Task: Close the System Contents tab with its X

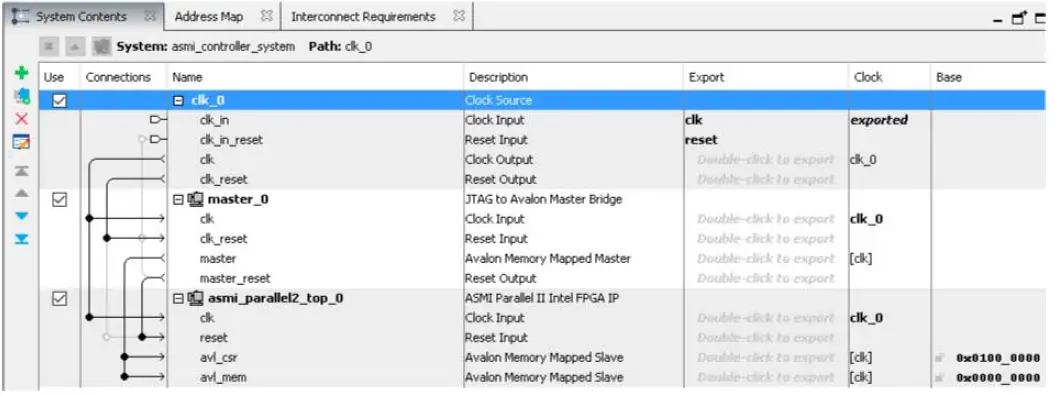Action: click(149, 16)
